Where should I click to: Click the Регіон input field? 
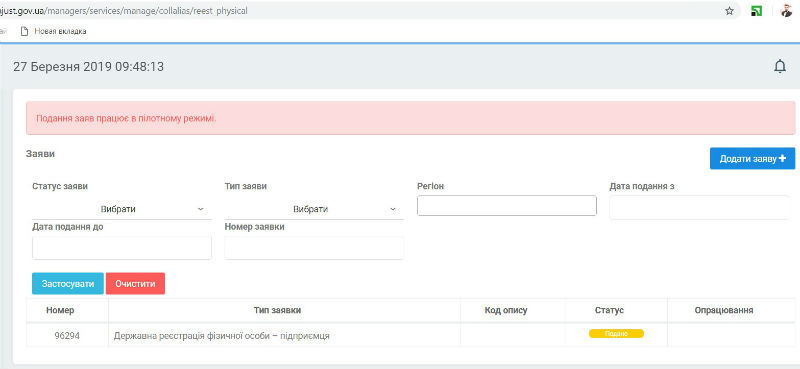pyautogui.click(x=507, y=206)
